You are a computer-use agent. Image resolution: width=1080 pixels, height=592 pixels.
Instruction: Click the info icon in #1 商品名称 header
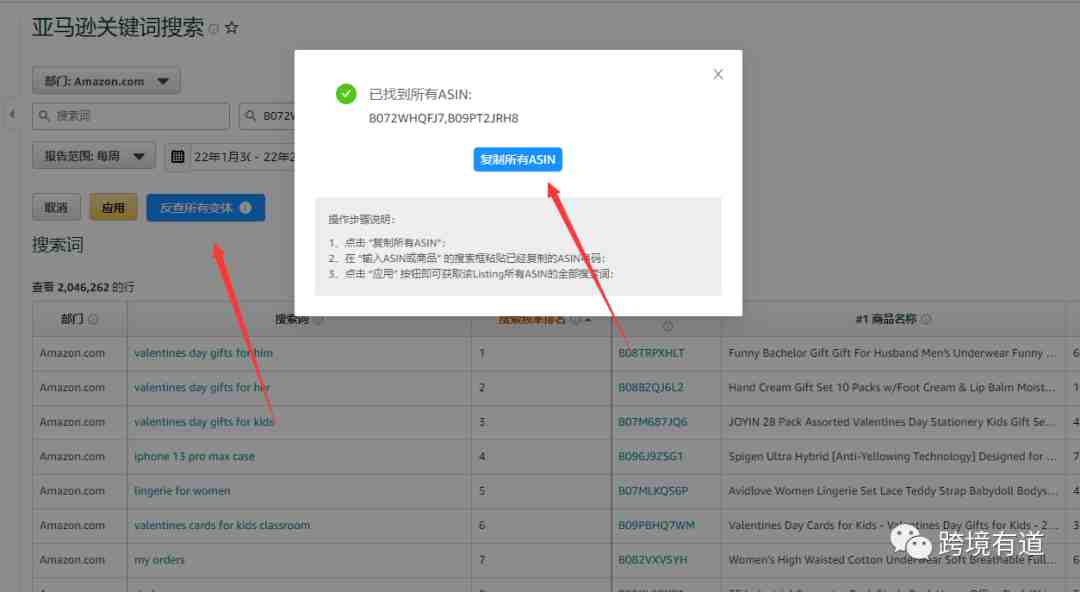926,319
